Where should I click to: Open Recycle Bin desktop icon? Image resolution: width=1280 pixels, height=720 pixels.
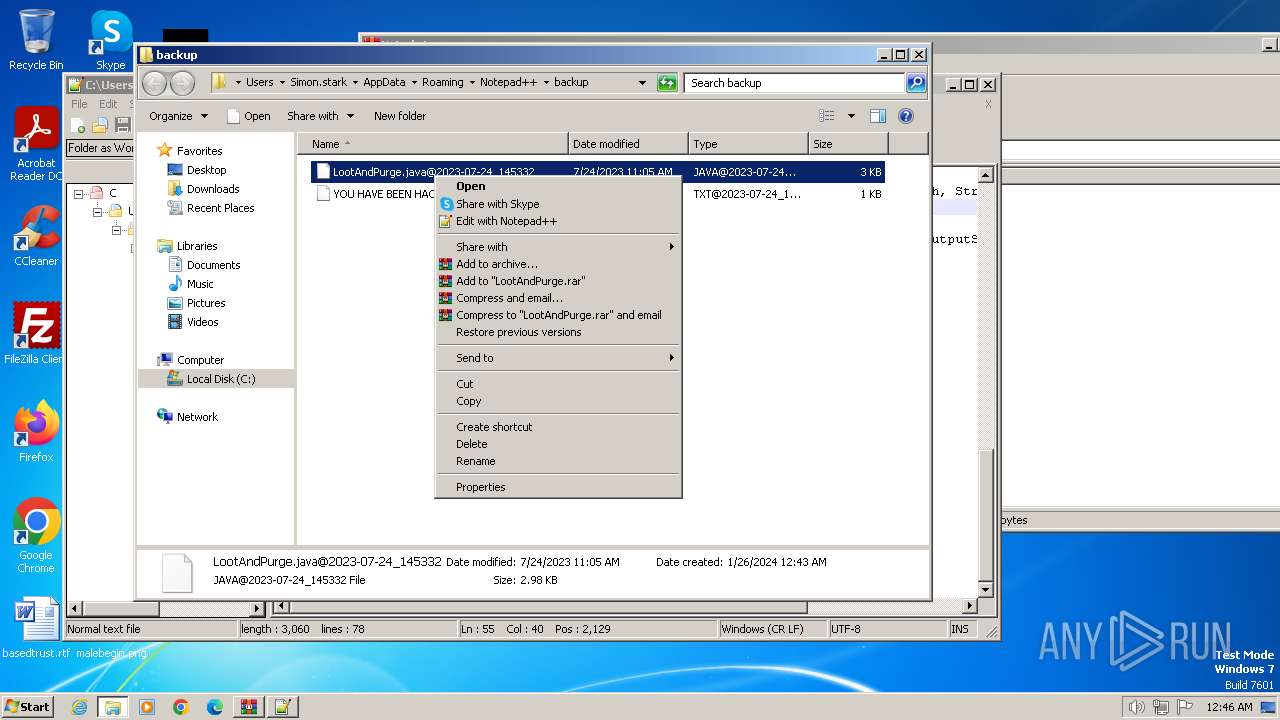point(36,40)
